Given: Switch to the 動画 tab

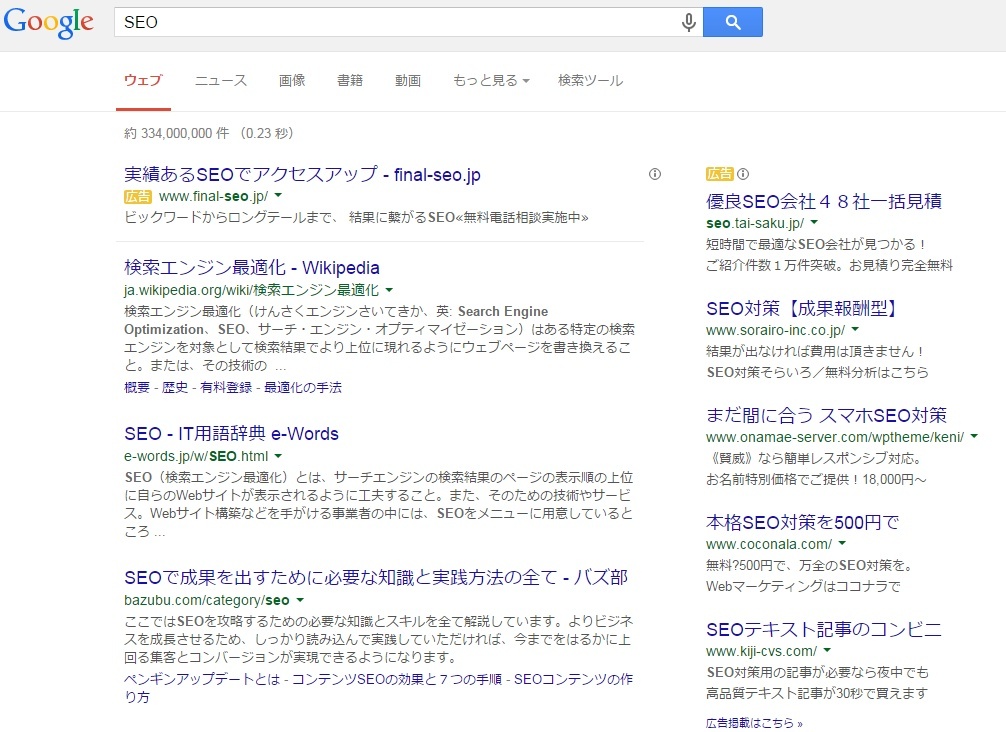Looking at the screenshot, I should point(408,81).
